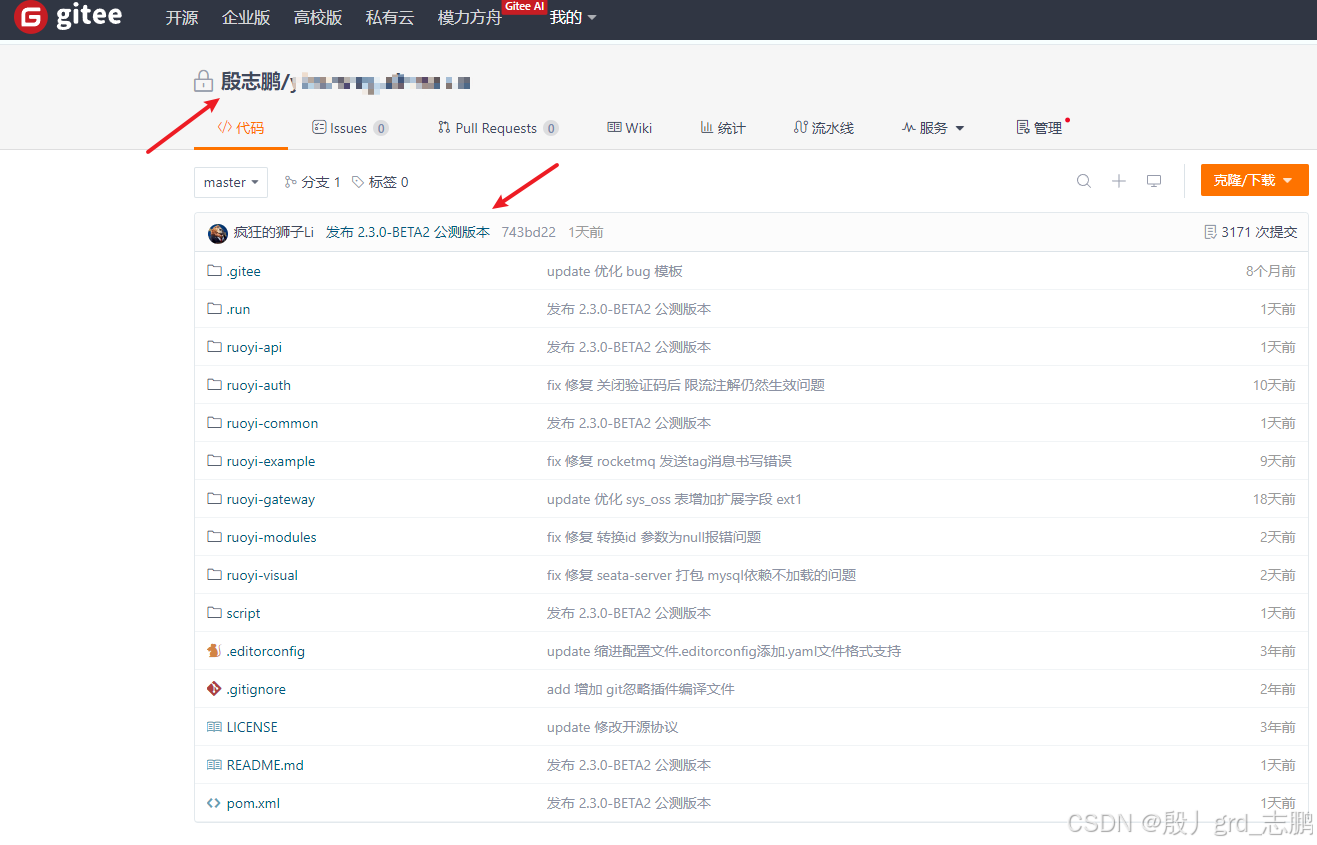Click the search magnifier icon

coord(1084,181)
